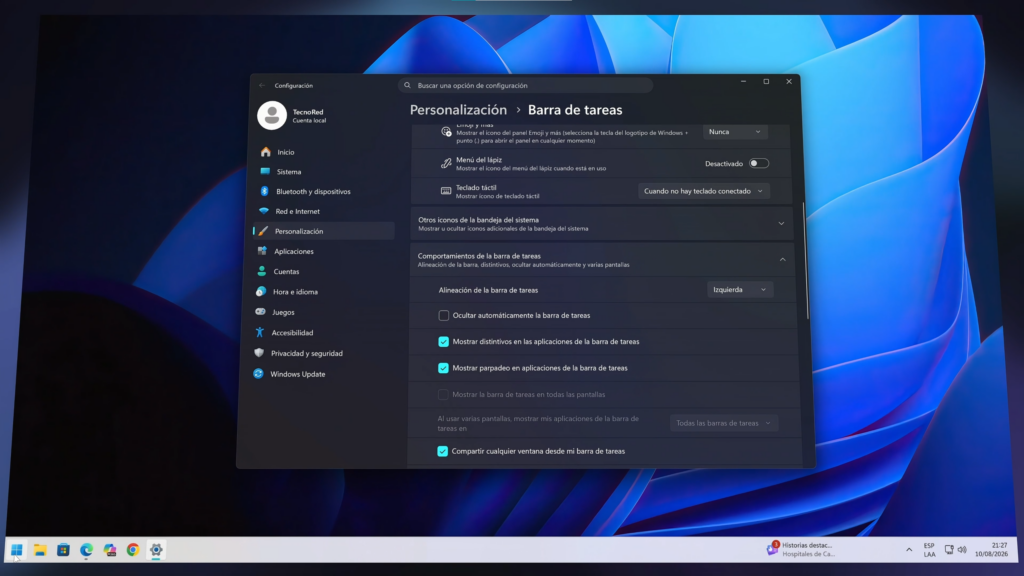Open Microsoft Store from the taskbar
1024x576 pixels.
63,550
